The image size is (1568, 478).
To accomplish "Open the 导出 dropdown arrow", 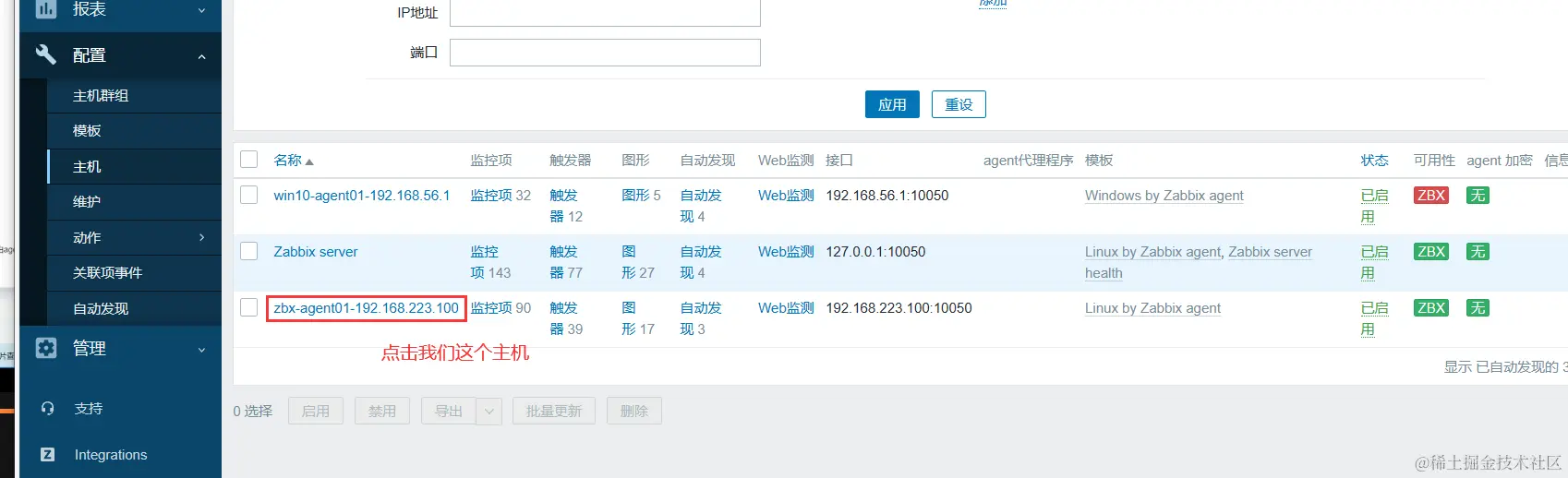I will [x=489, y=411].
